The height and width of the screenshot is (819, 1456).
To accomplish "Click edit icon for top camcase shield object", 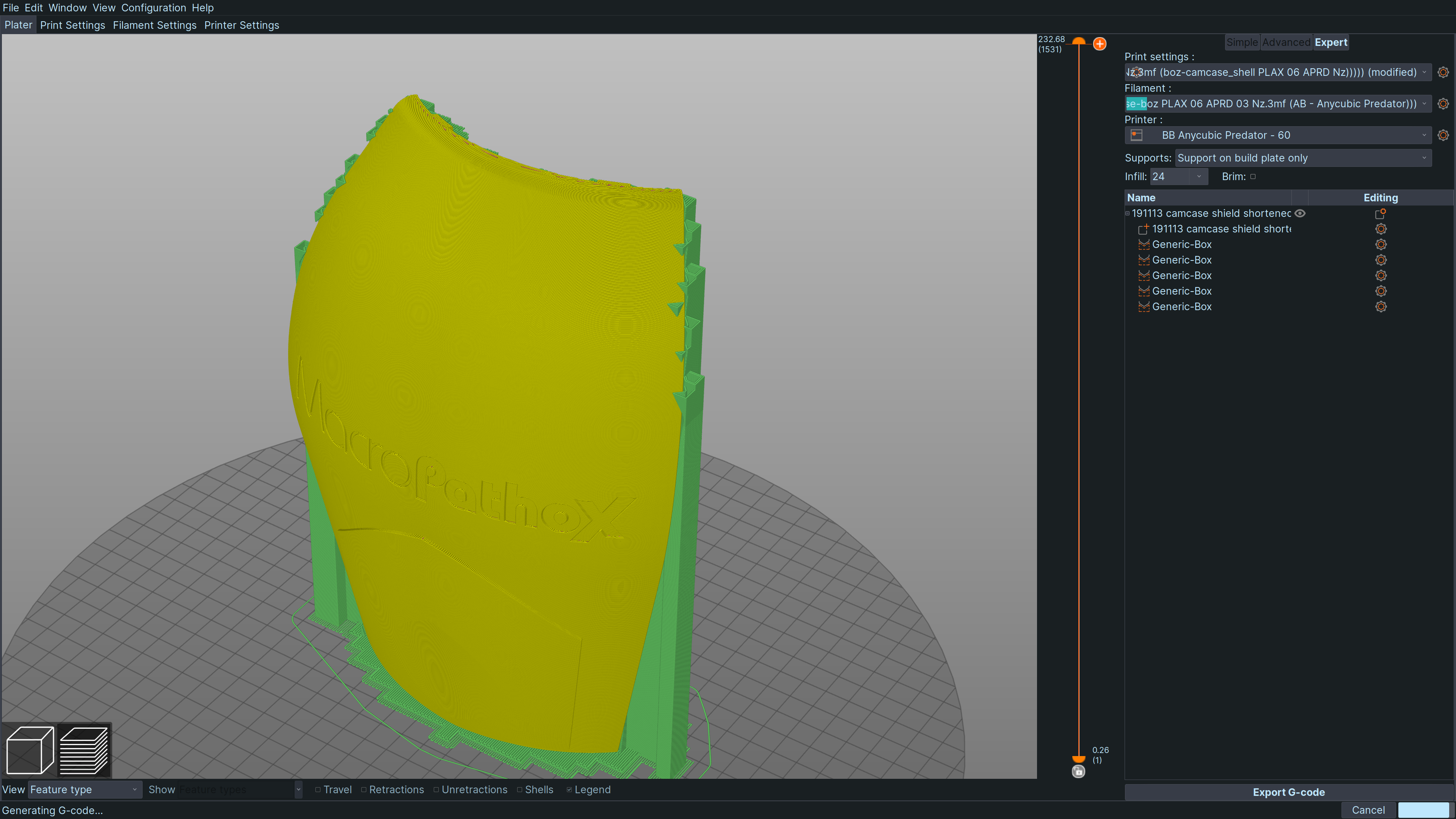I will click(1380, 213).
